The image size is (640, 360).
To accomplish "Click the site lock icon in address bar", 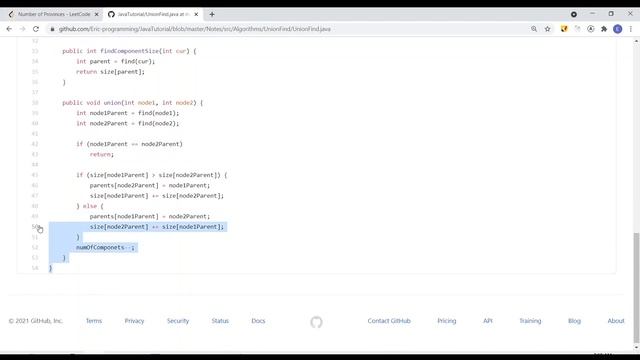I will click(52, 29).
